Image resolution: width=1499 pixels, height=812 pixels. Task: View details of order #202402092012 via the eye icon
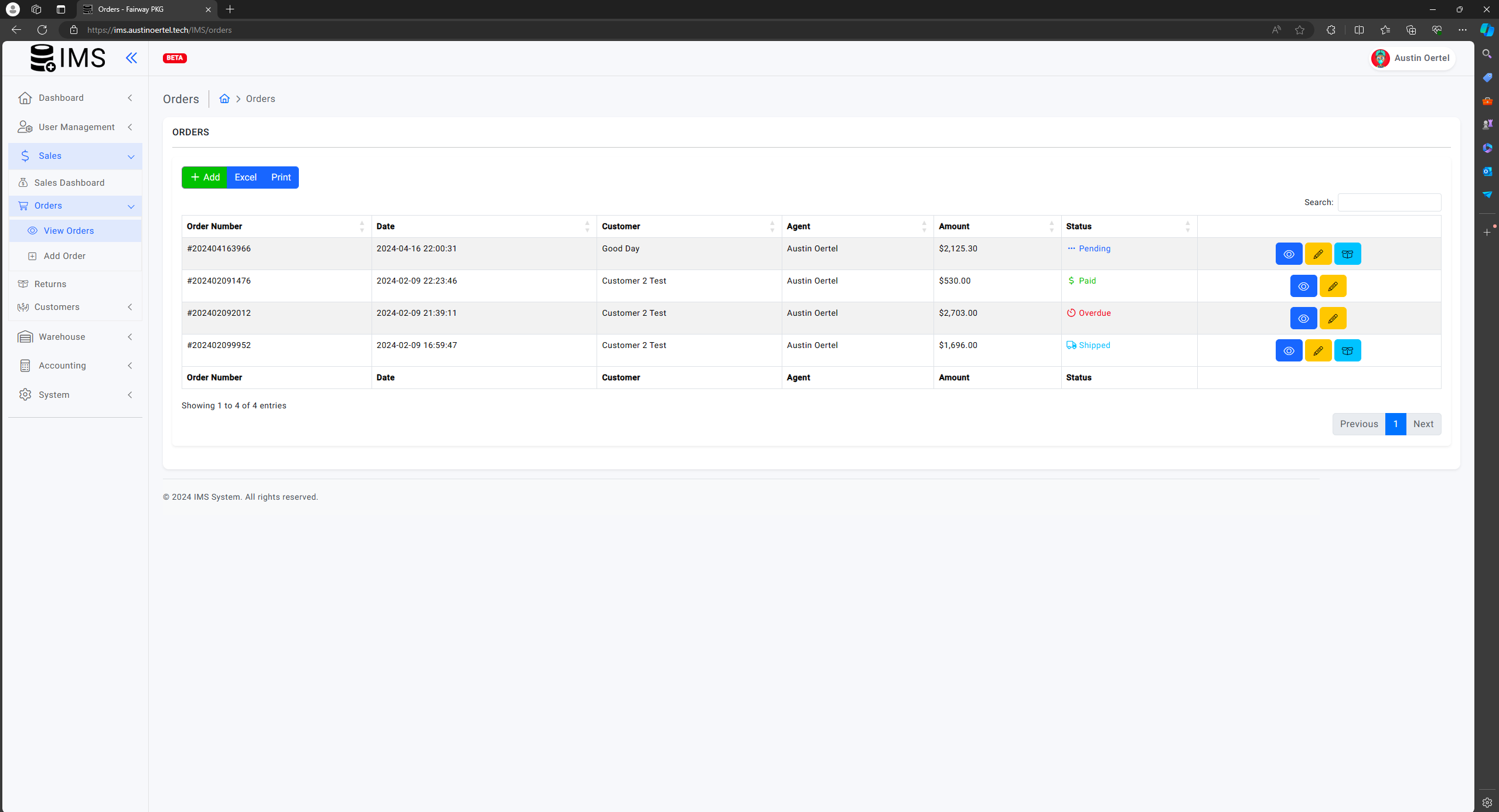tap(1303, 318)
